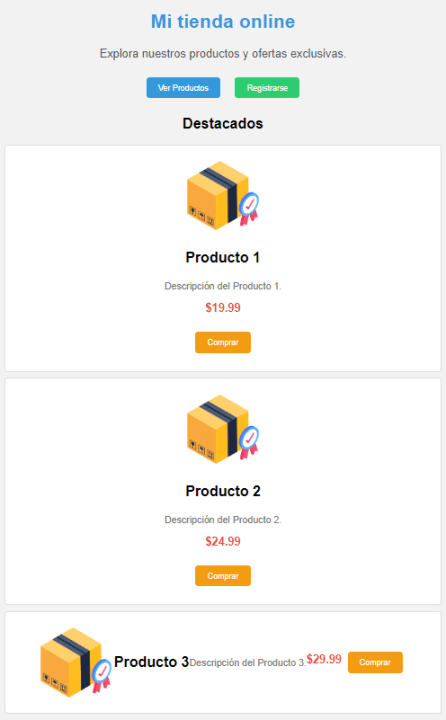446x720 pixels.
Task: Select the $24.99 price label
Action: [223, 541]
